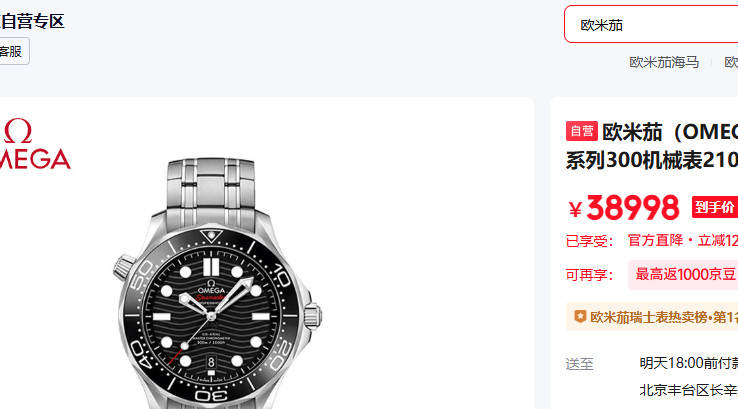
Task: Select the 欧米茄海马 suggested search link
Action: (x=663, y=62)
